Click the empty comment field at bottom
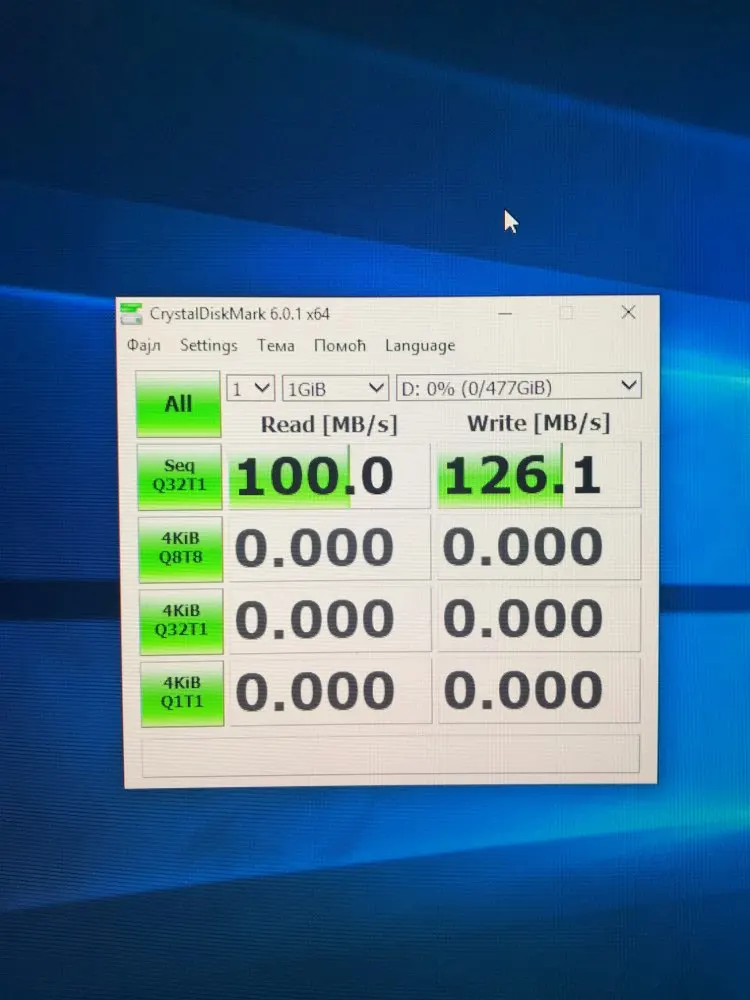 click(x=390, y=755)
